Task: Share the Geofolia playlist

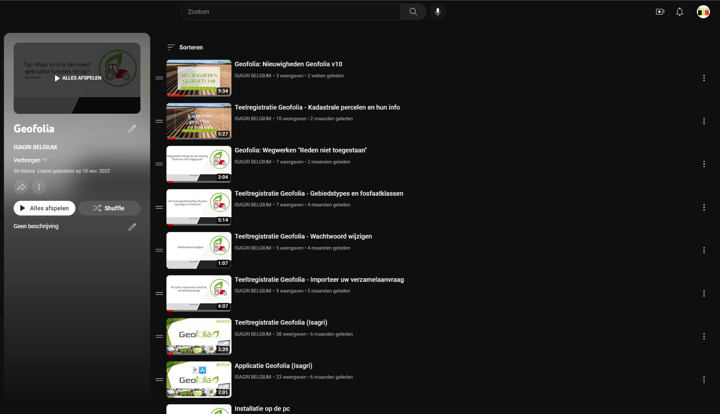Action: (21, 187)
